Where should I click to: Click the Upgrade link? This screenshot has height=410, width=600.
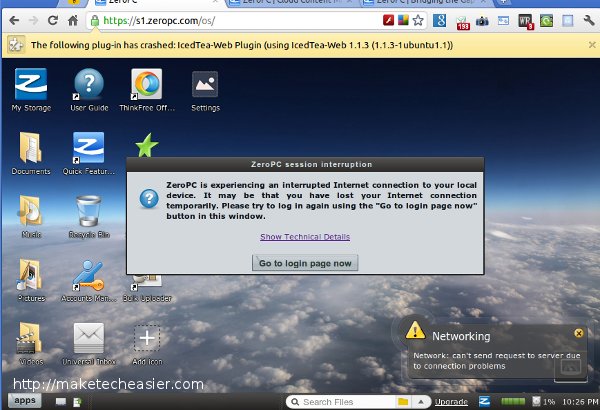click(451, 402)
